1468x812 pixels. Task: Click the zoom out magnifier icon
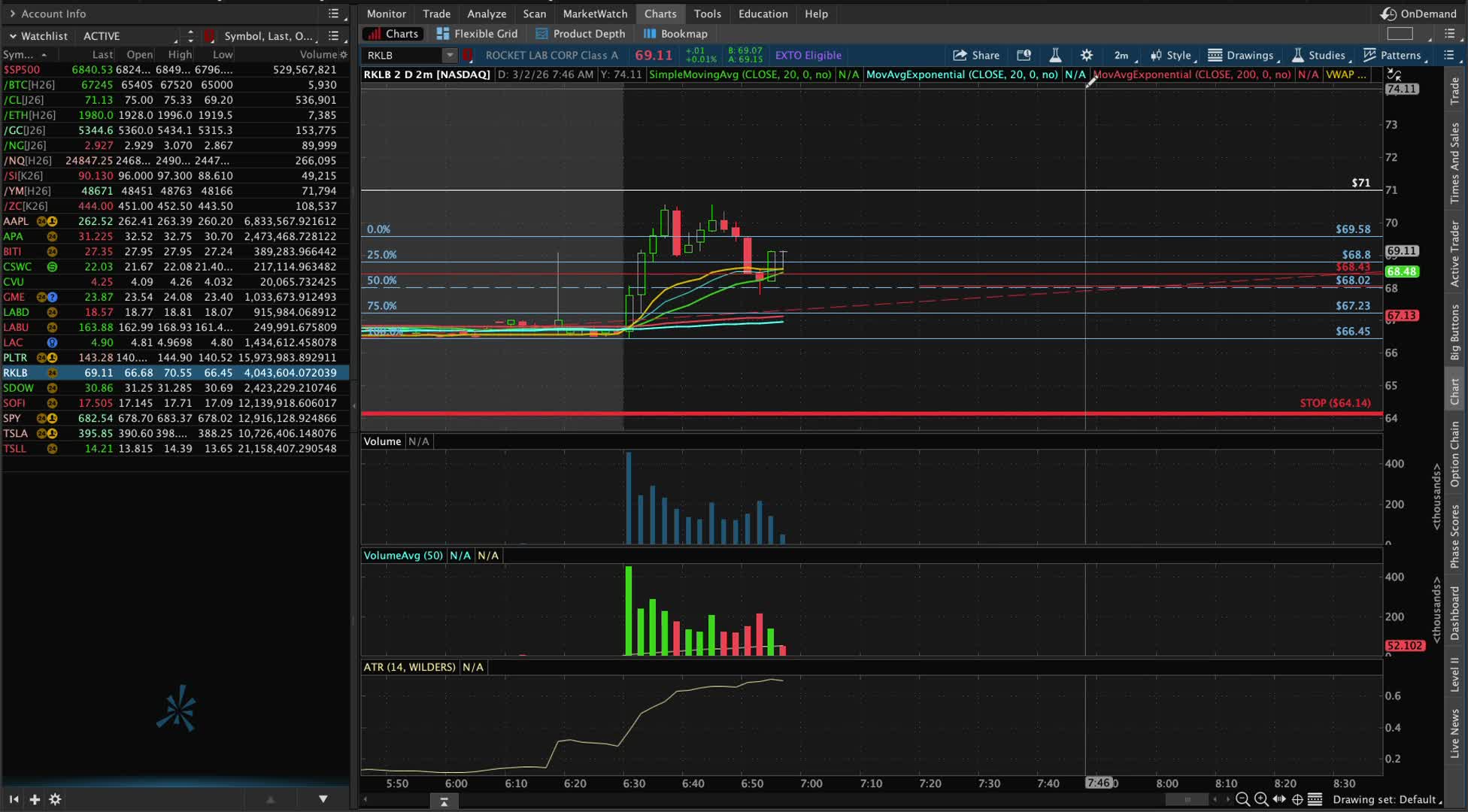click(x=1242, y=799)
